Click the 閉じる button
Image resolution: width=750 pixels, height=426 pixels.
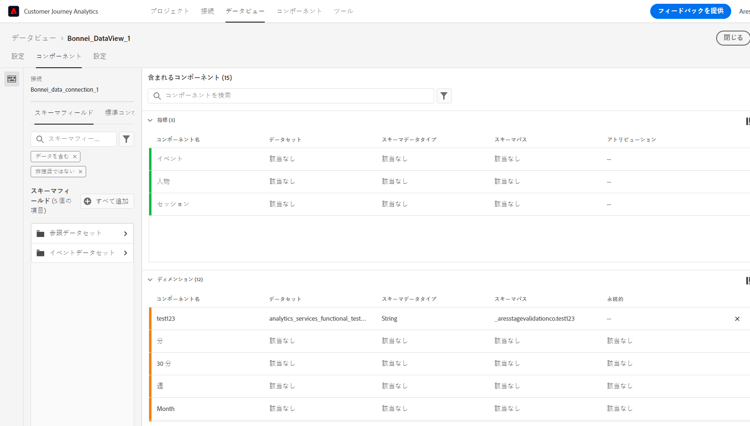[x=733, y=38]
